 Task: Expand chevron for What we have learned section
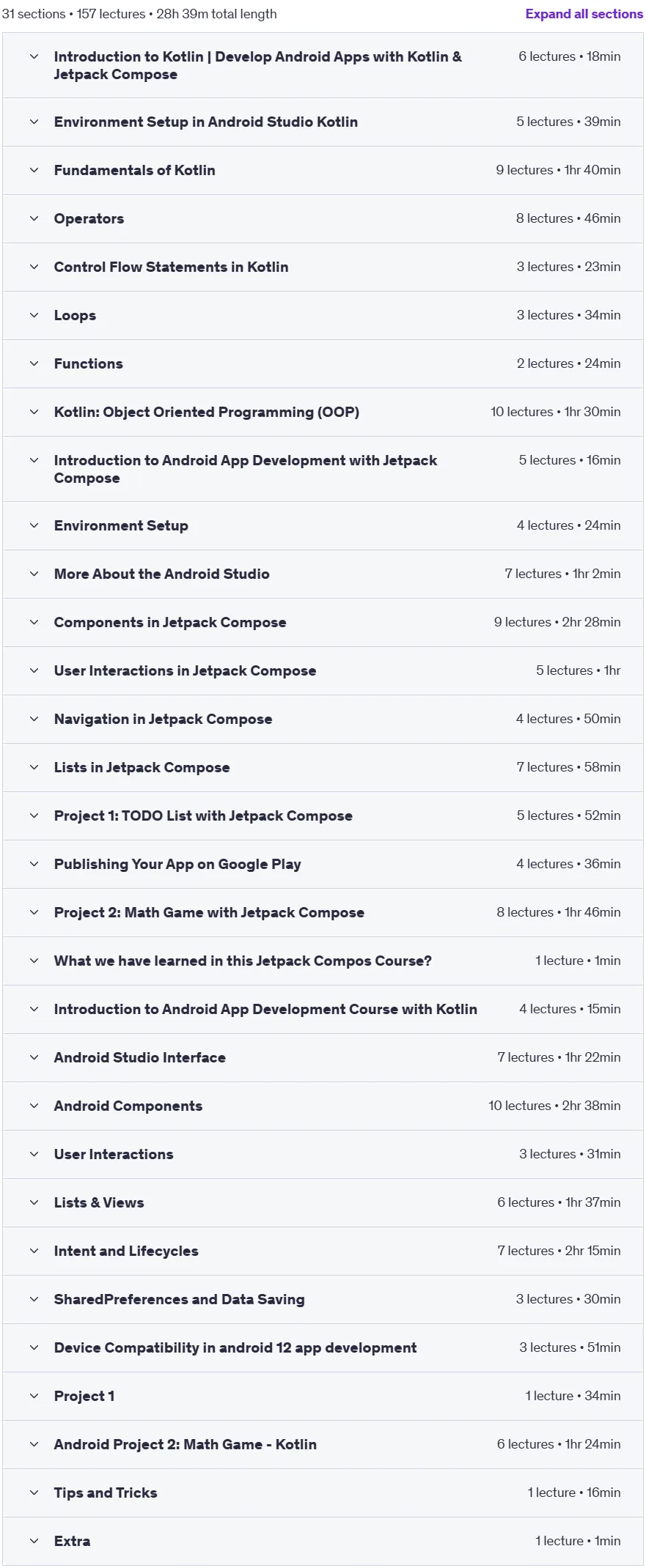pyautogui.click(x=34, y=961)
